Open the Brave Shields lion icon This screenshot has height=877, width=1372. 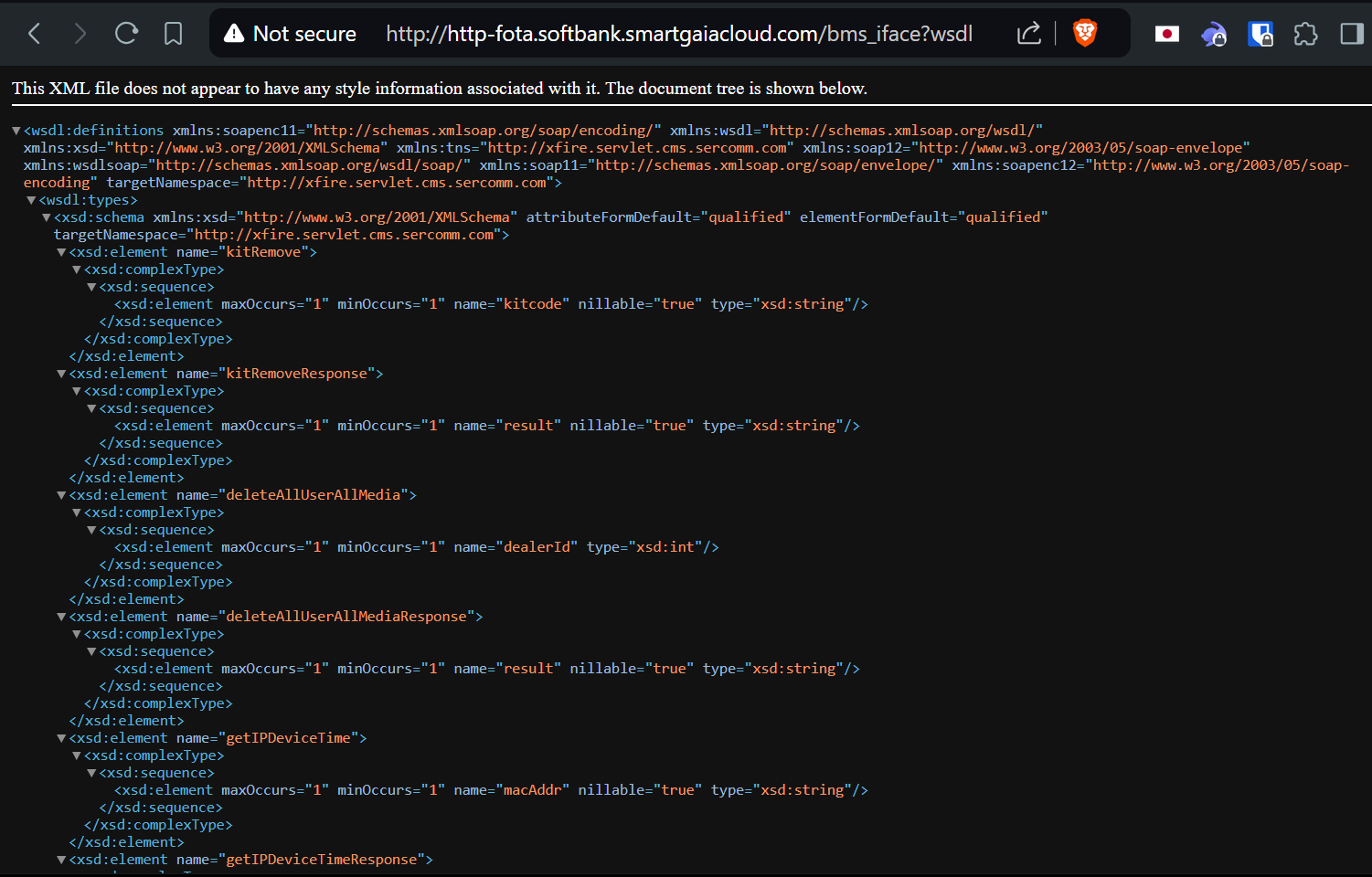pos(1085,34)
